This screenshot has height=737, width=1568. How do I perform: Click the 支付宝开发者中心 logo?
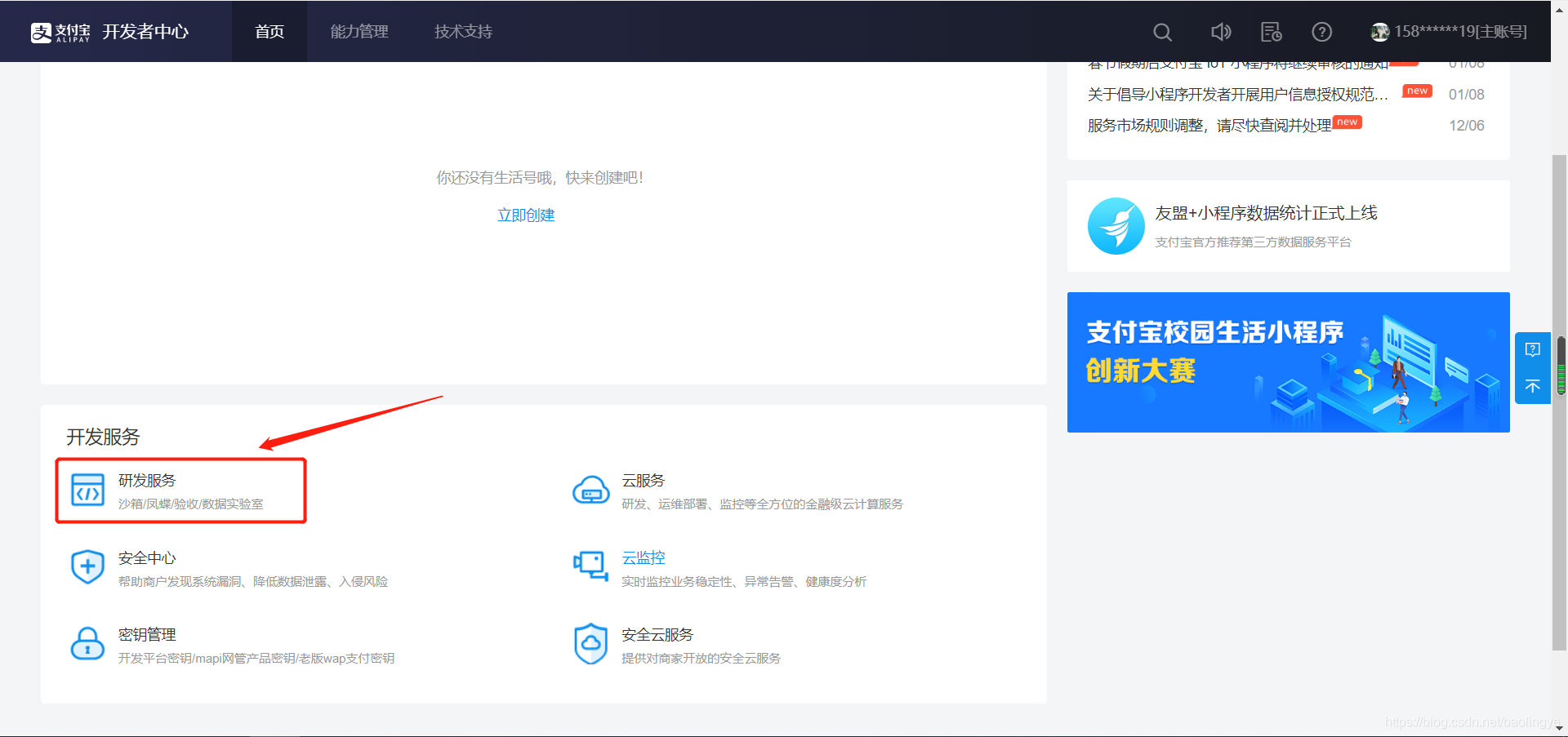(109, 32)
